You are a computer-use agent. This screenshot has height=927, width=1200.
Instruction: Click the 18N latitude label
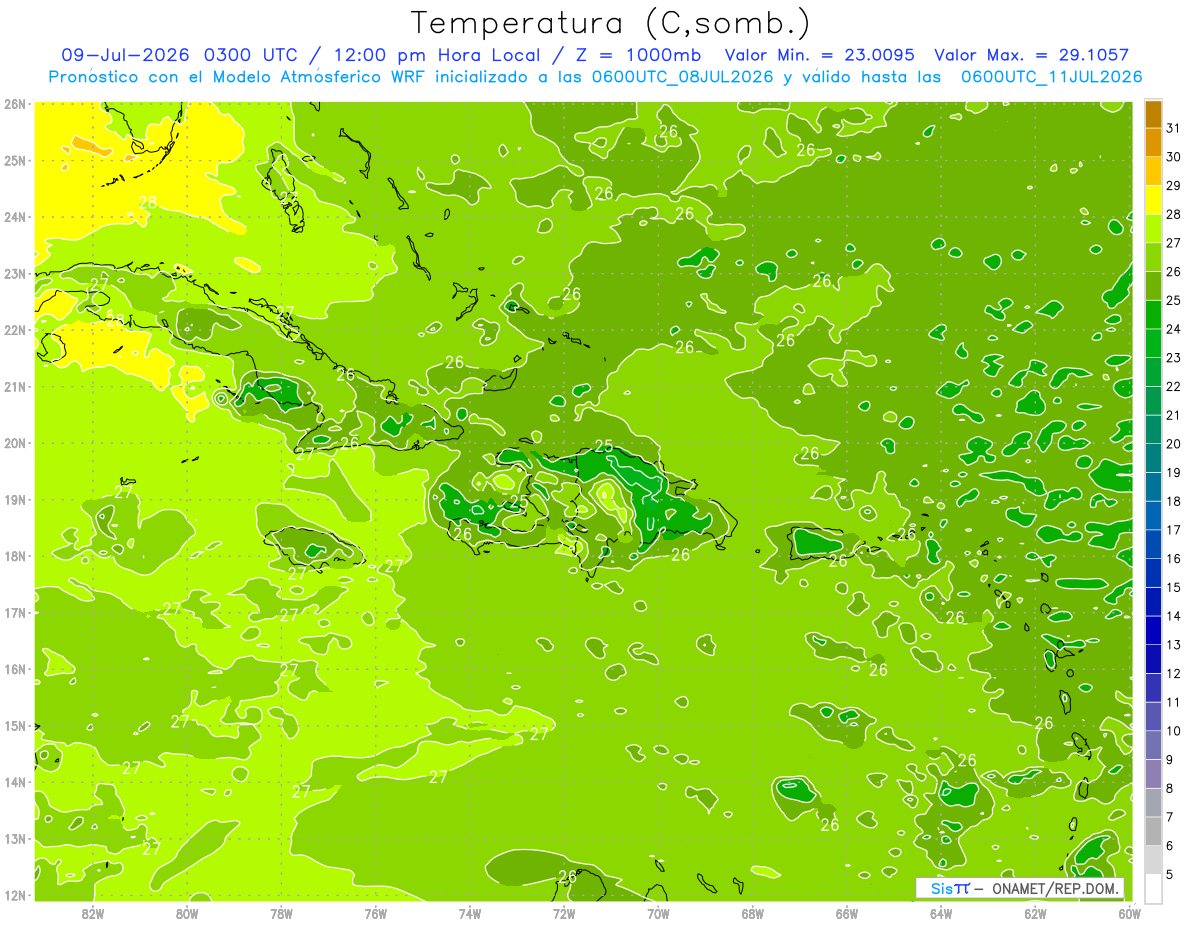[15, 556]
